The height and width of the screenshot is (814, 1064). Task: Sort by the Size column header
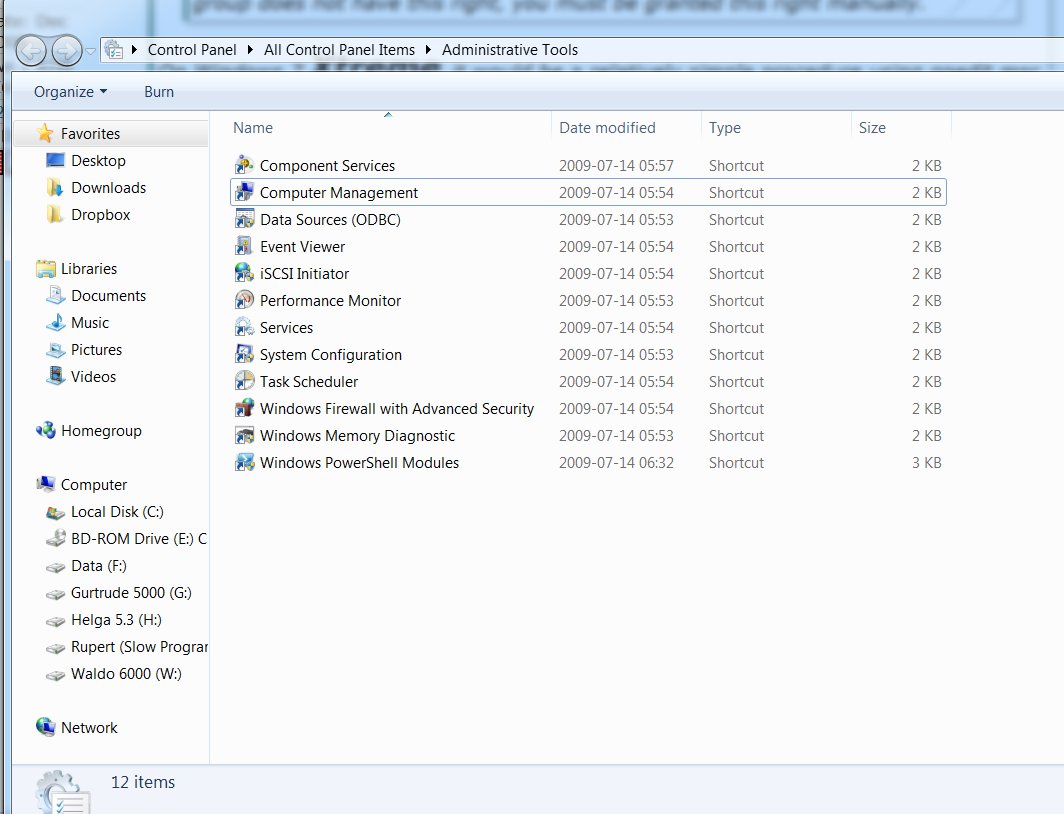901,128
